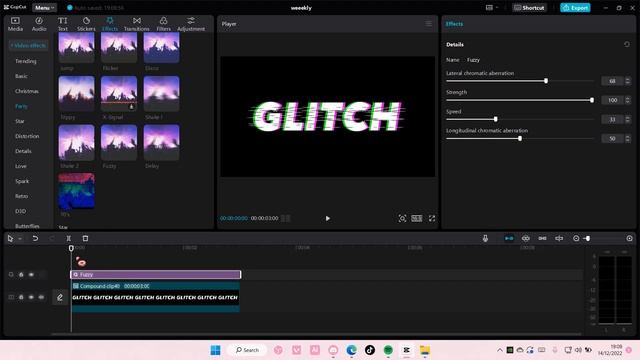The width and height of the screenshot is (640, 360).
Task: Reset effect details with the reset icon
Action: [627, 44]
